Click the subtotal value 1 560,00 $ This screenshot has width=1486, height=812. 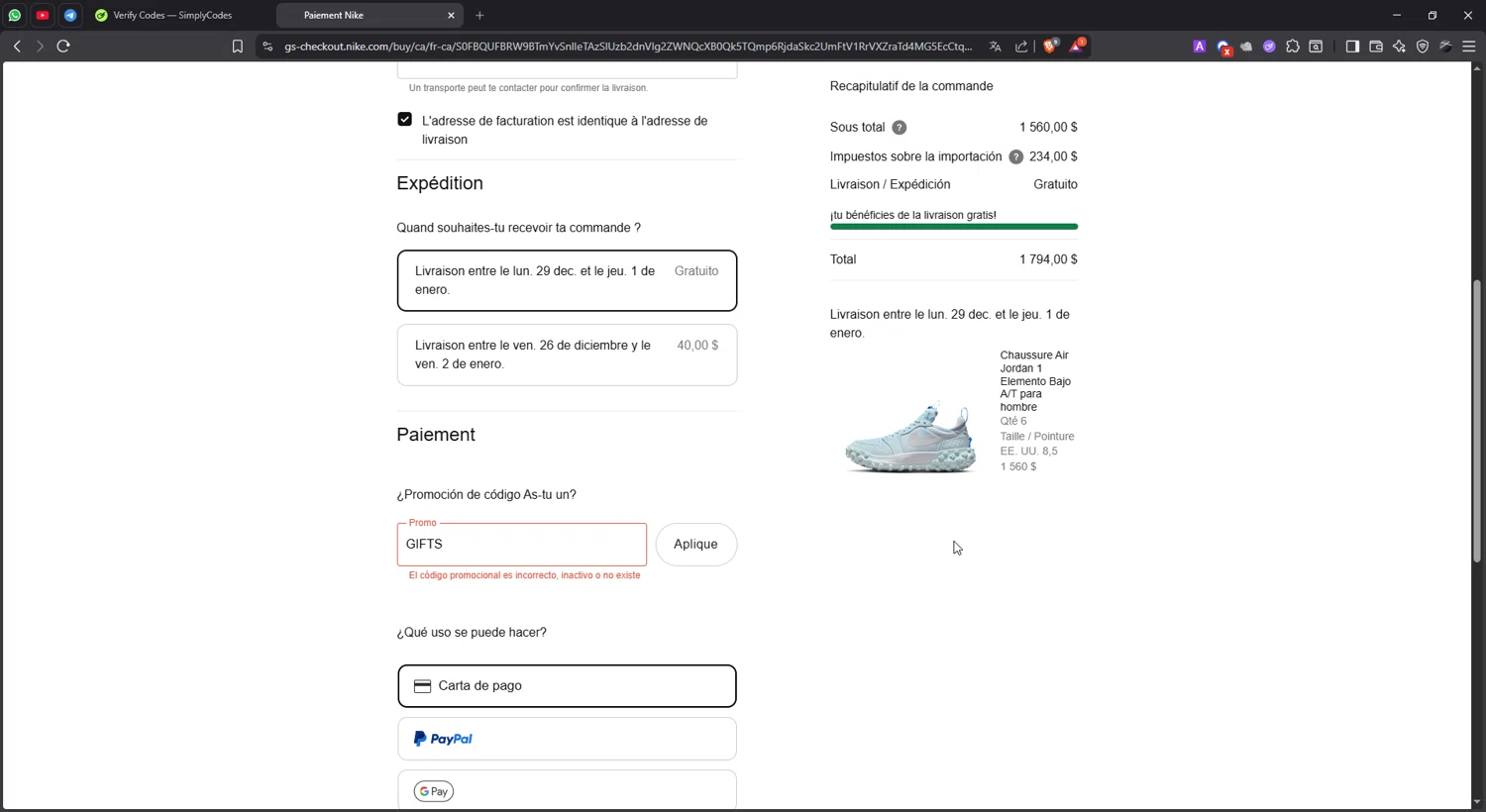pos(1048,128)
